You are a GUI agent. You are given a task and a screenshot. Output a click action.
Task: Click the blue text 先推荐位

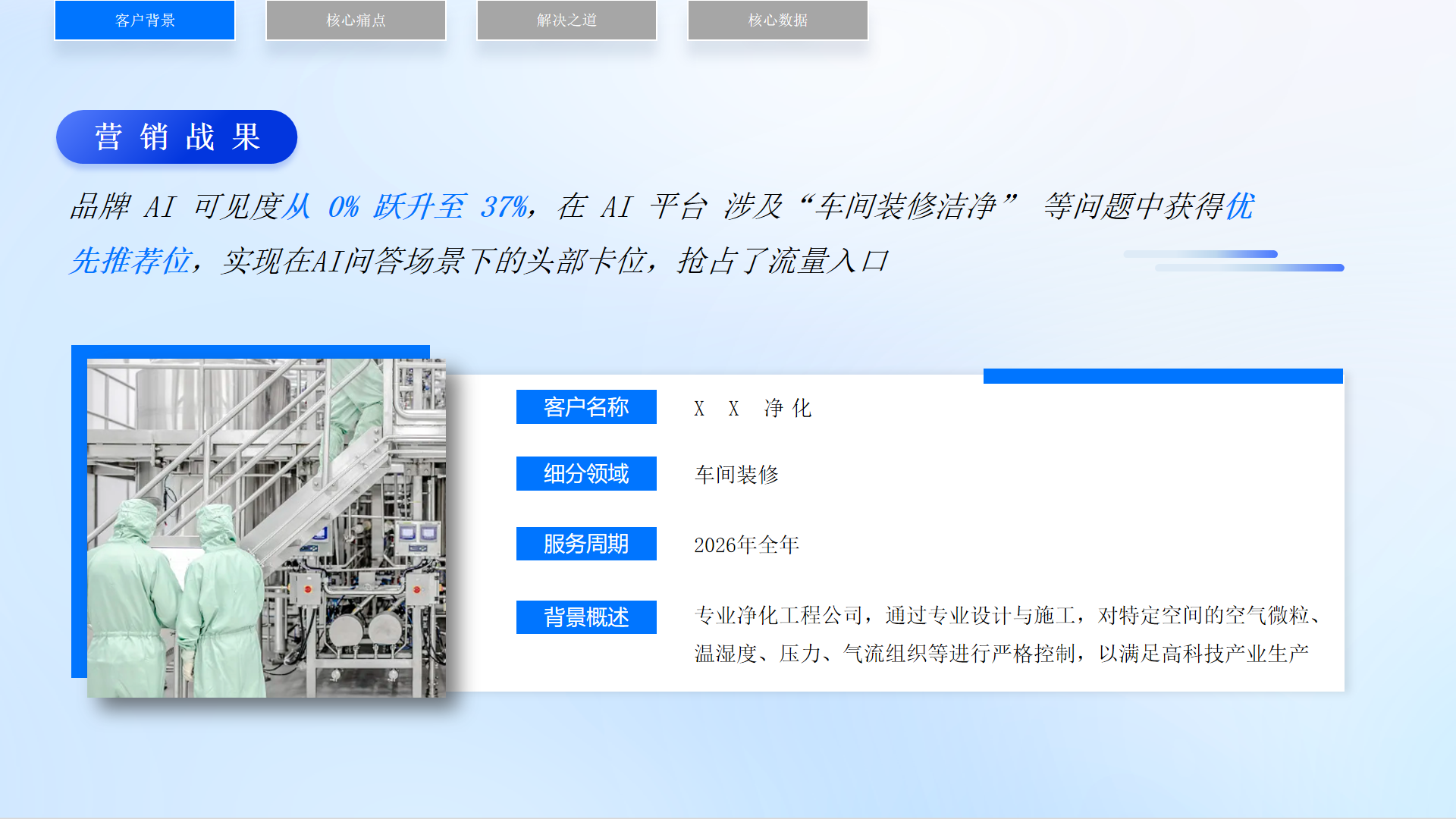(x=130, y=261)
